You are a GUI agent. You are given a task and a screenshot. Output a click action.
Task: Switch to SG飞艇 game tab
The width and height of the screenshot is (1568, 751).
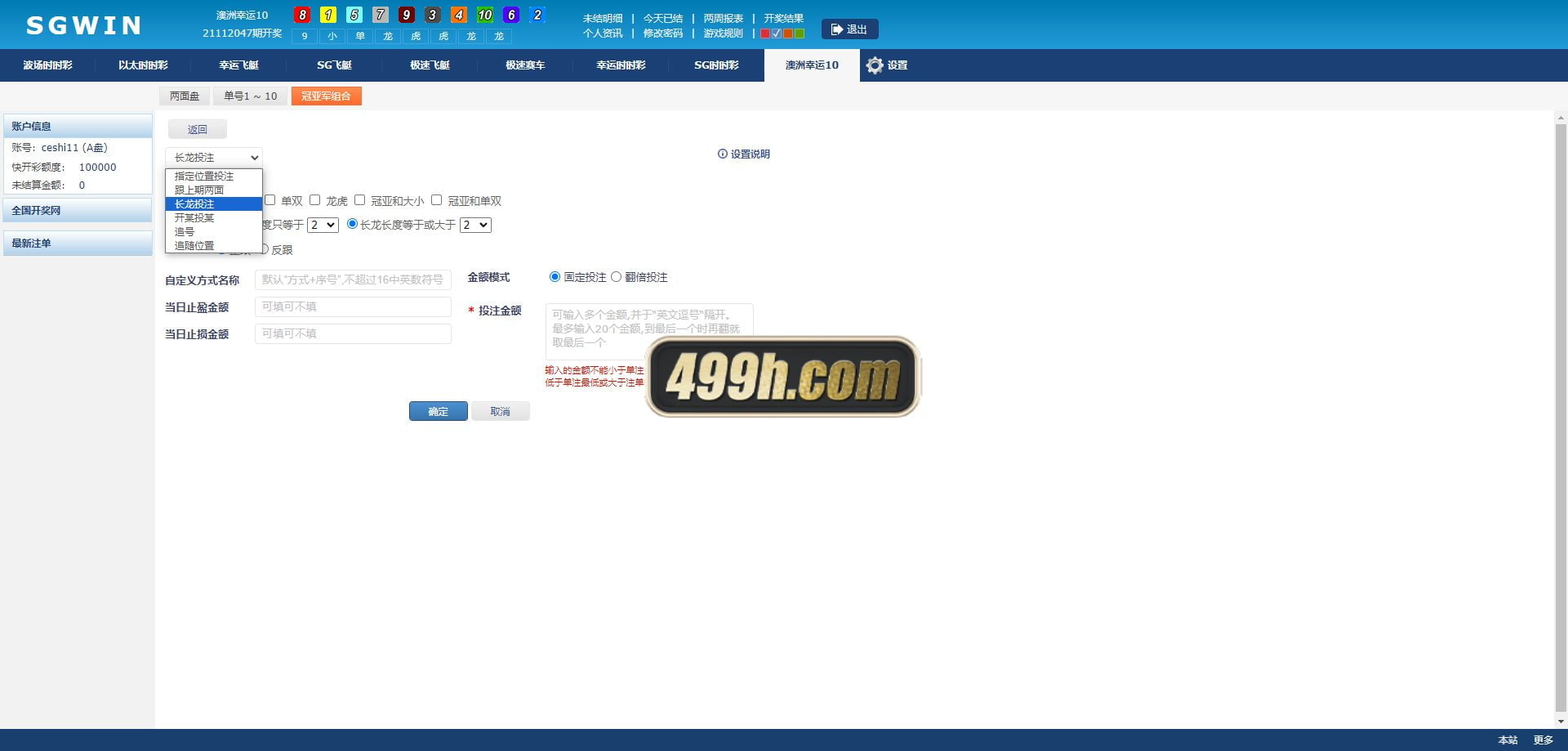coord(334,65)
